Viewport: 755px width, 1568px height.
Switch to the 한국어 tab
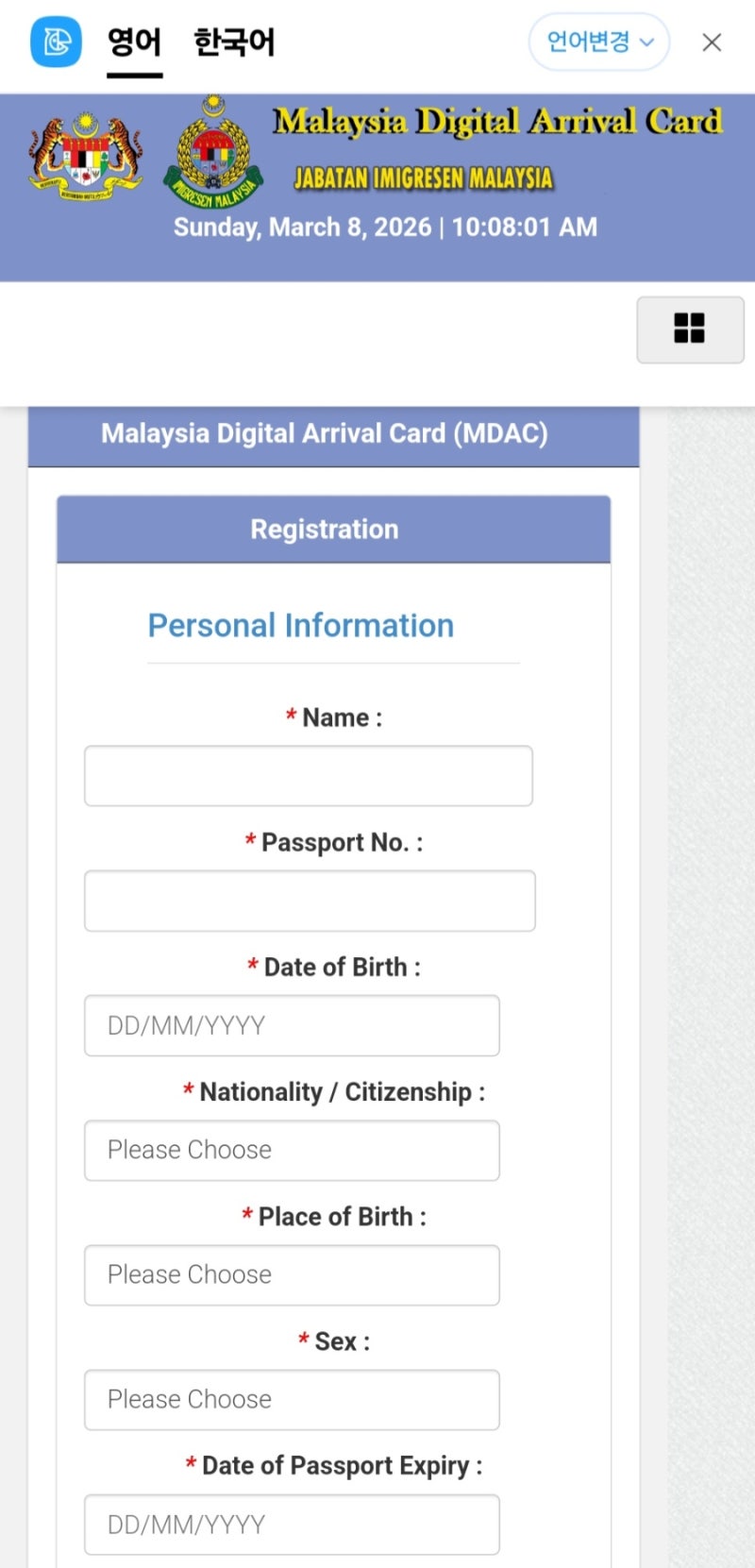[234, 42]
